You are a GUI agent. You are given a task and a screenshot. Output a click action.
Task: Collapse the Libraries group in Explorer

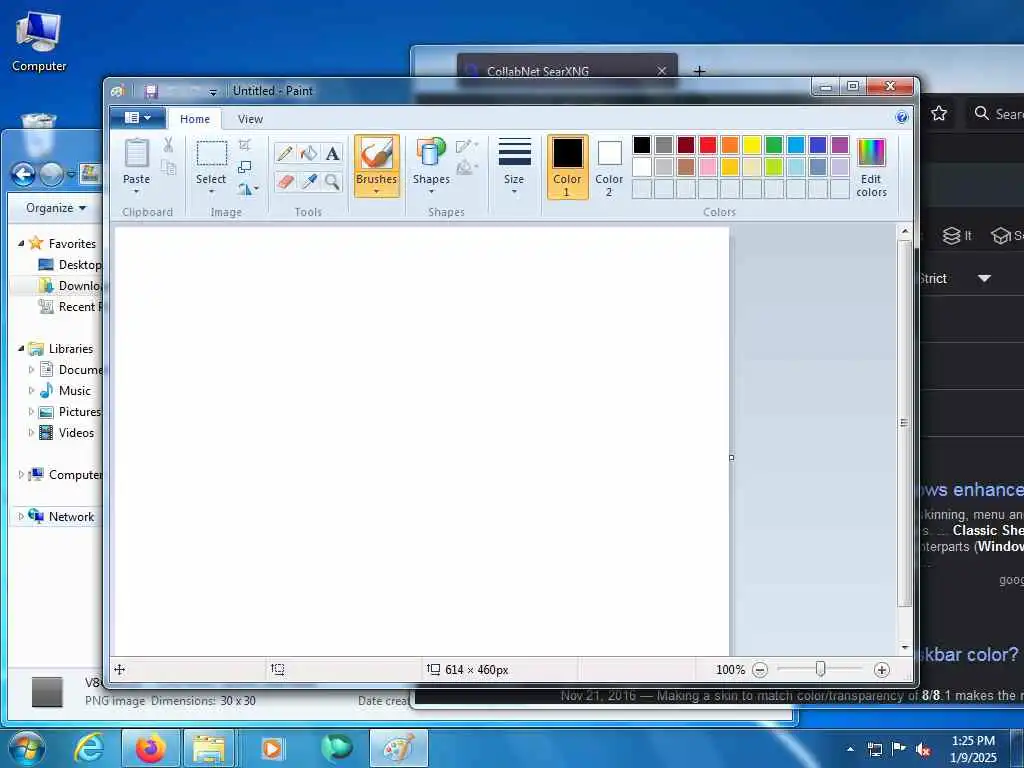click(21, 349)
